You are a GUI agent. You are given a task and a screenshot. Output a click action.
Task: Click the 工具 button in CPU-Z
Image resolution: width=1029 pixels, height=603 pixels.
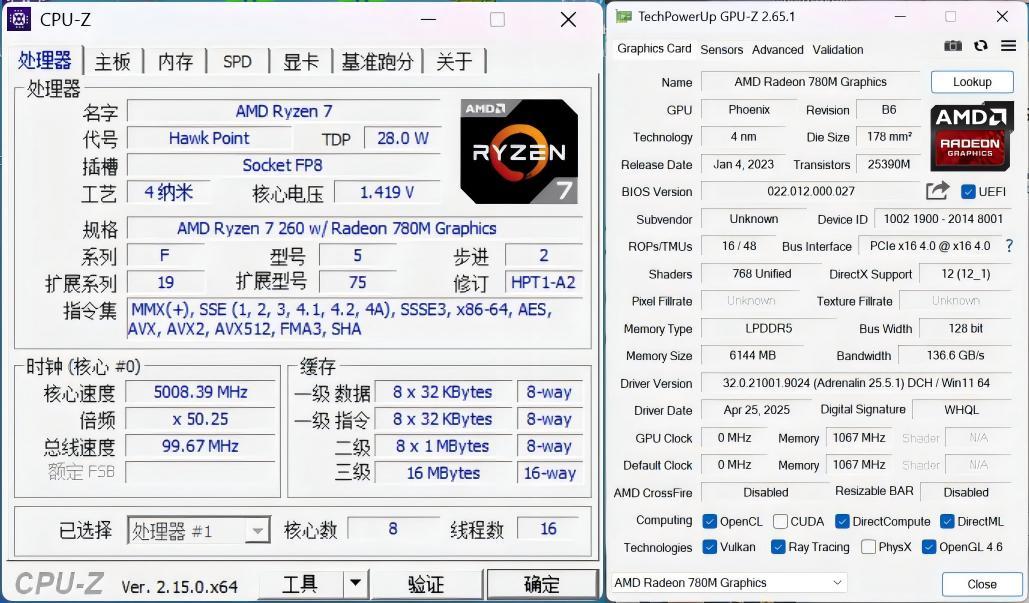coord(301,583)
